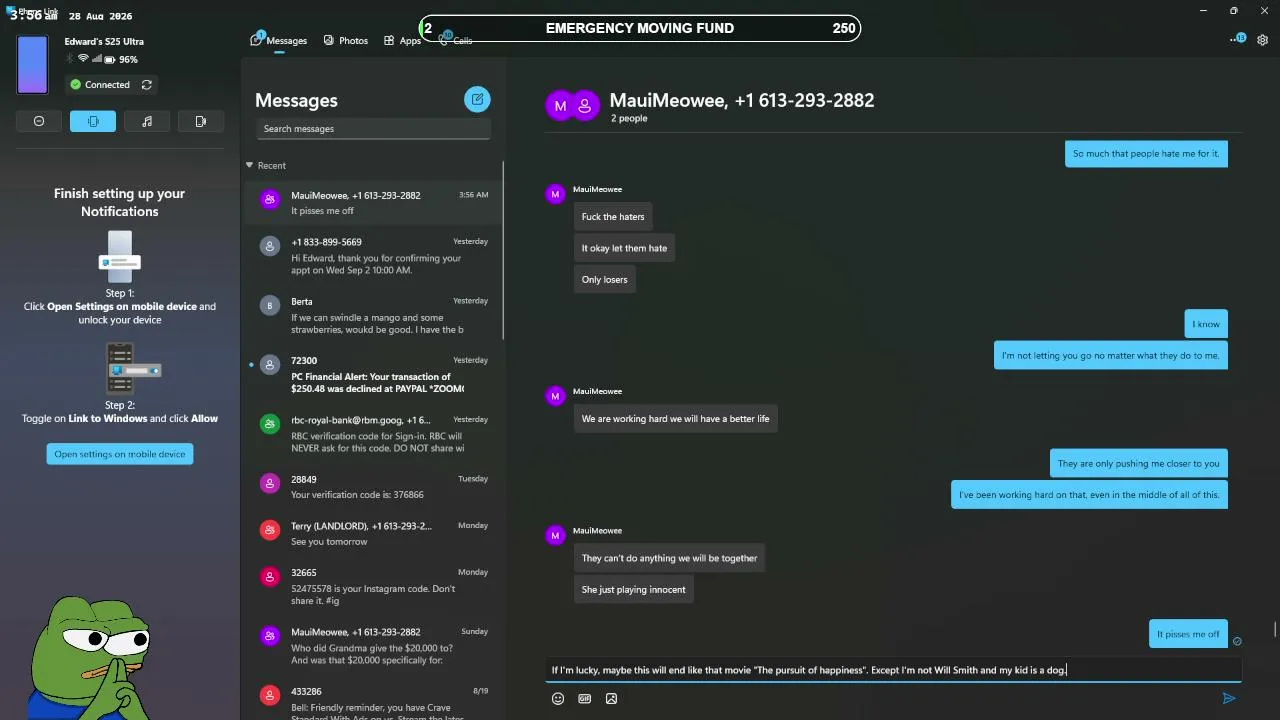Send the typed message with the arrow icon

tap(1229, 698)
